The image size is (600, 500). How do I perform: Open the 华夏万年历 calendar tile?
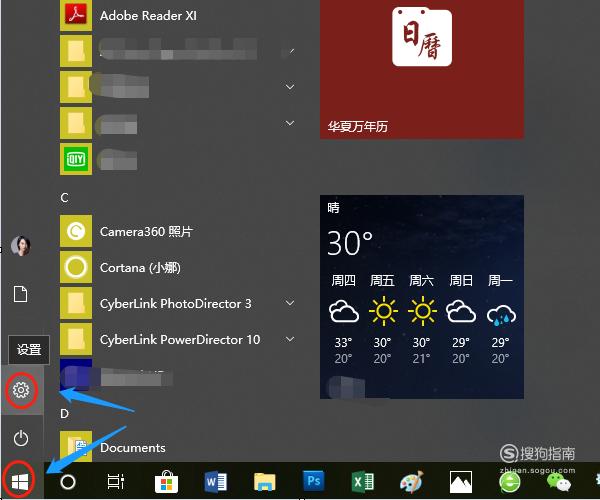tap(422, 69)
